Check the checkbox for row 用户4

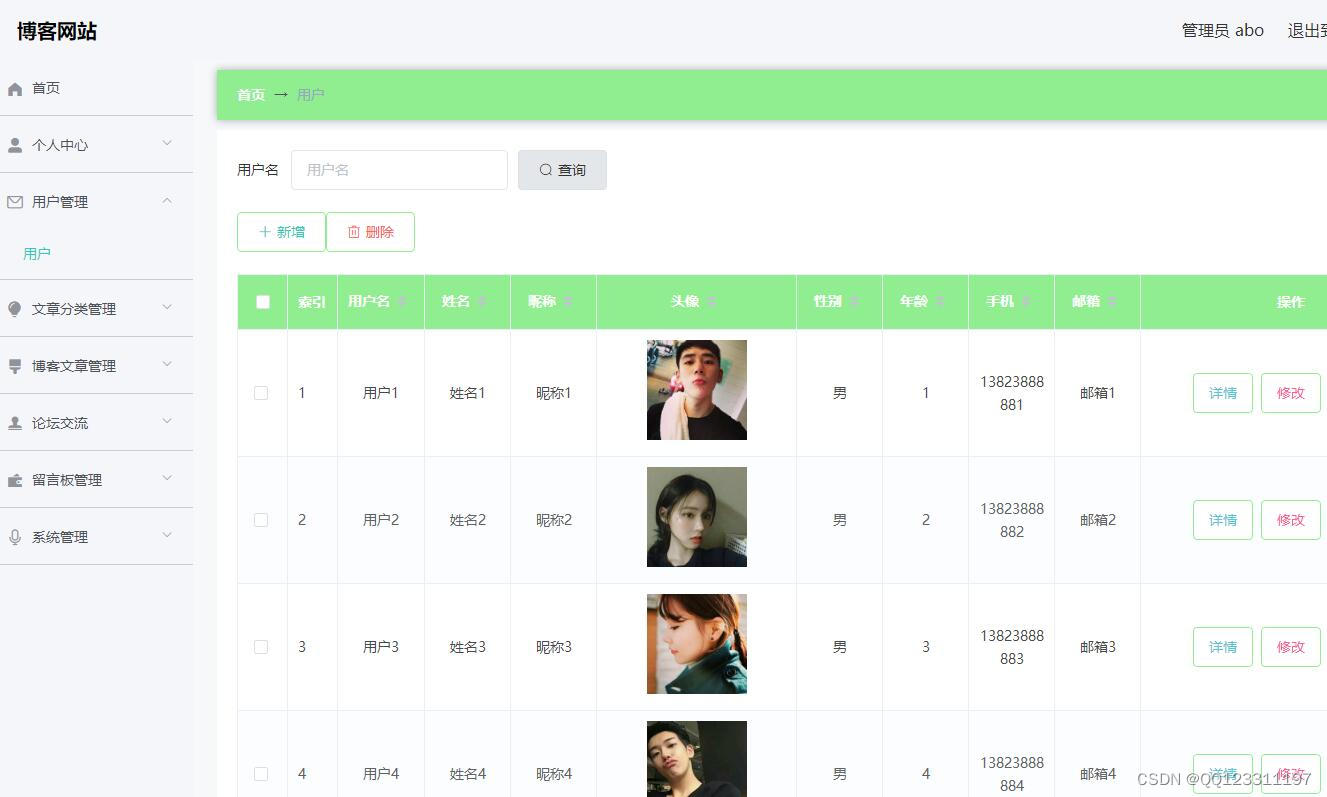pos(261,774)
